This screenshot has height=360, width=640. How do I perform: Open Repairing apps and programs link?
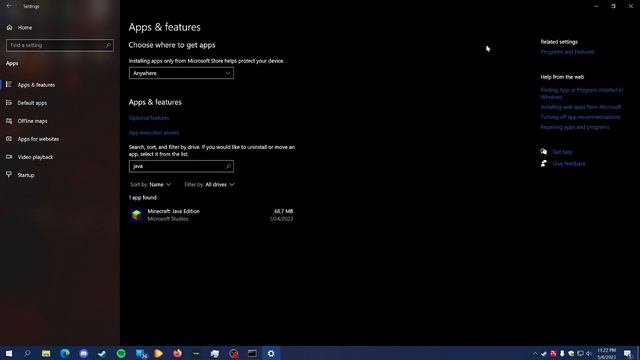[575, 127]
